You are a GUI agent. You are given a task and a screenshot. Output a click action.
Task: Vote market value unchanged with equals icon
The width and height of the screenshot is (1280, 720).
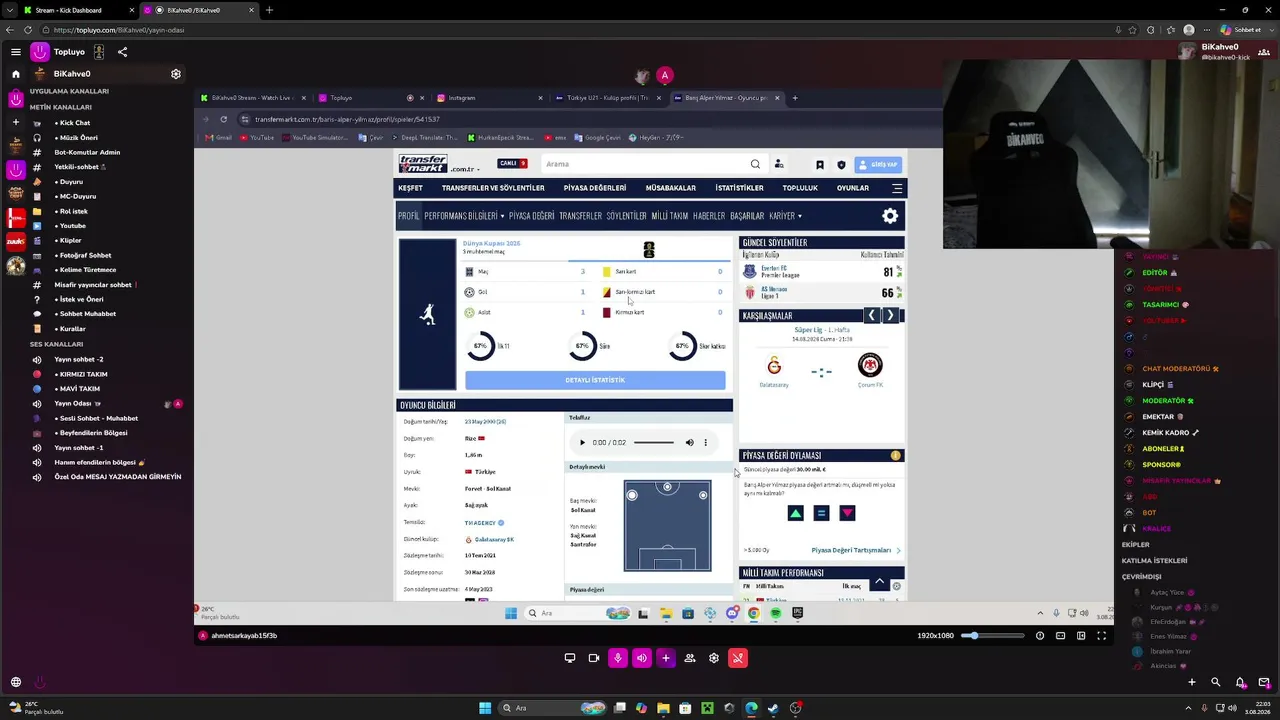point(821,513)
